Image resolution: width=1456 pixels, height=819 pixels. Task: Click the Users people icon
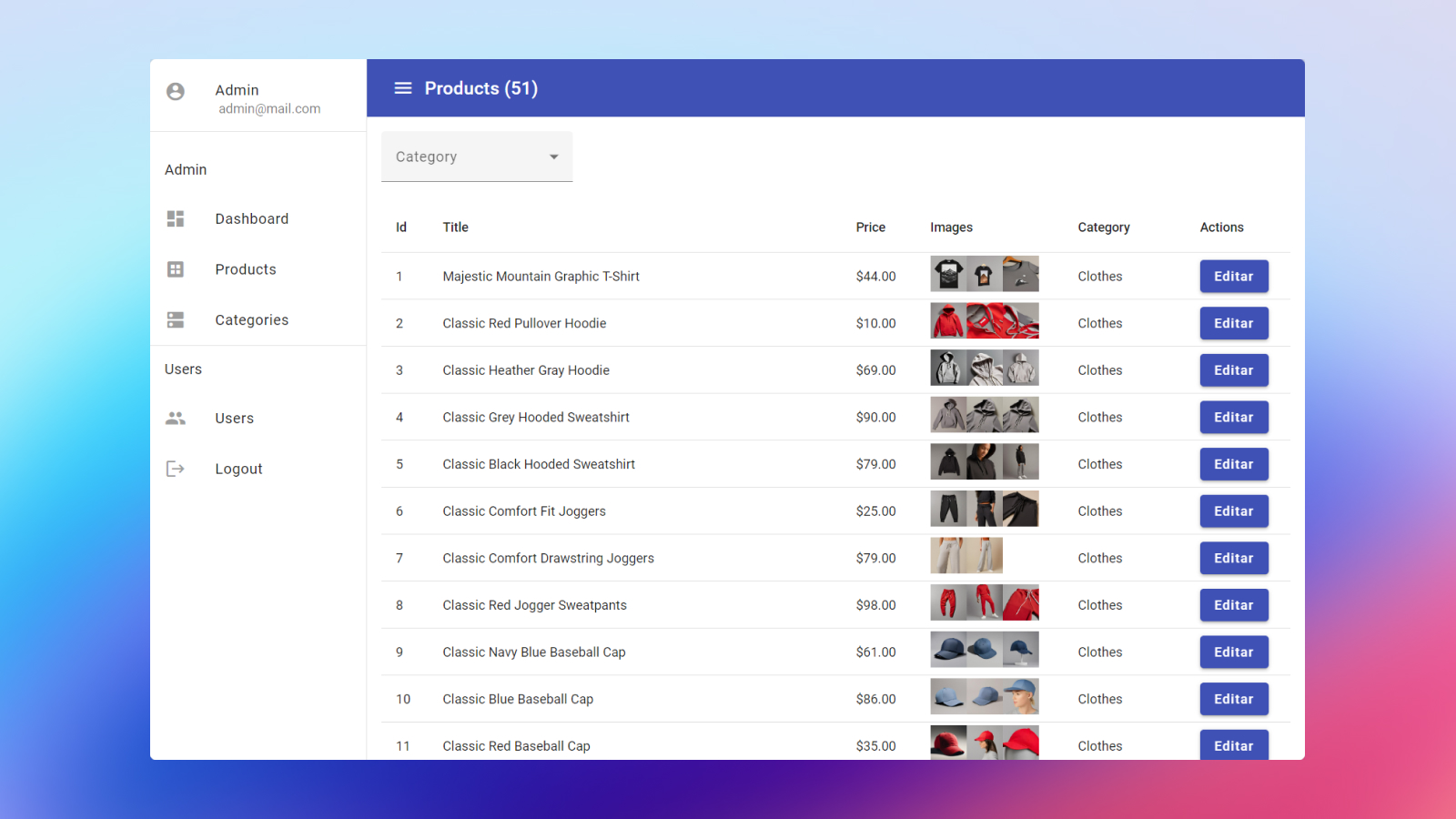[176, 419]
